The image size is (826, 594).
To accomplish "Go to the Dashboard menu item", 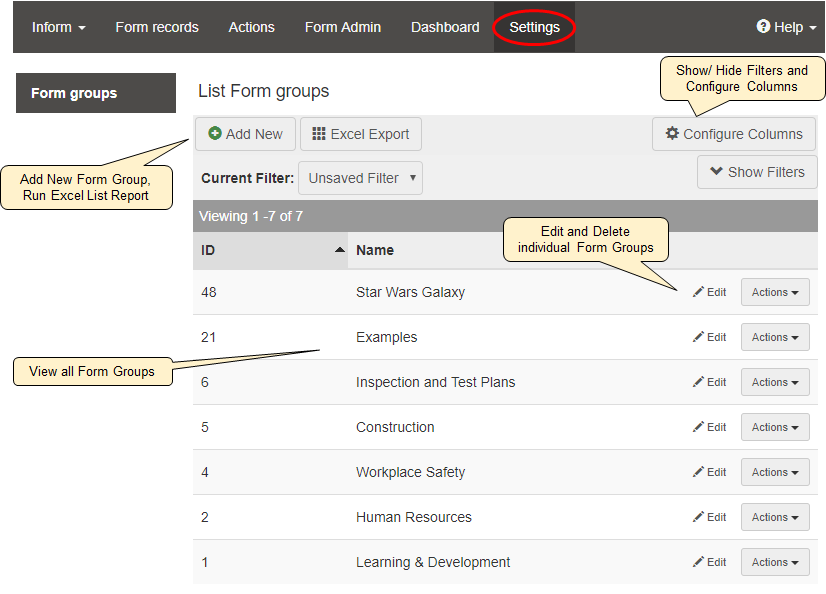I will tap(445, 27).
